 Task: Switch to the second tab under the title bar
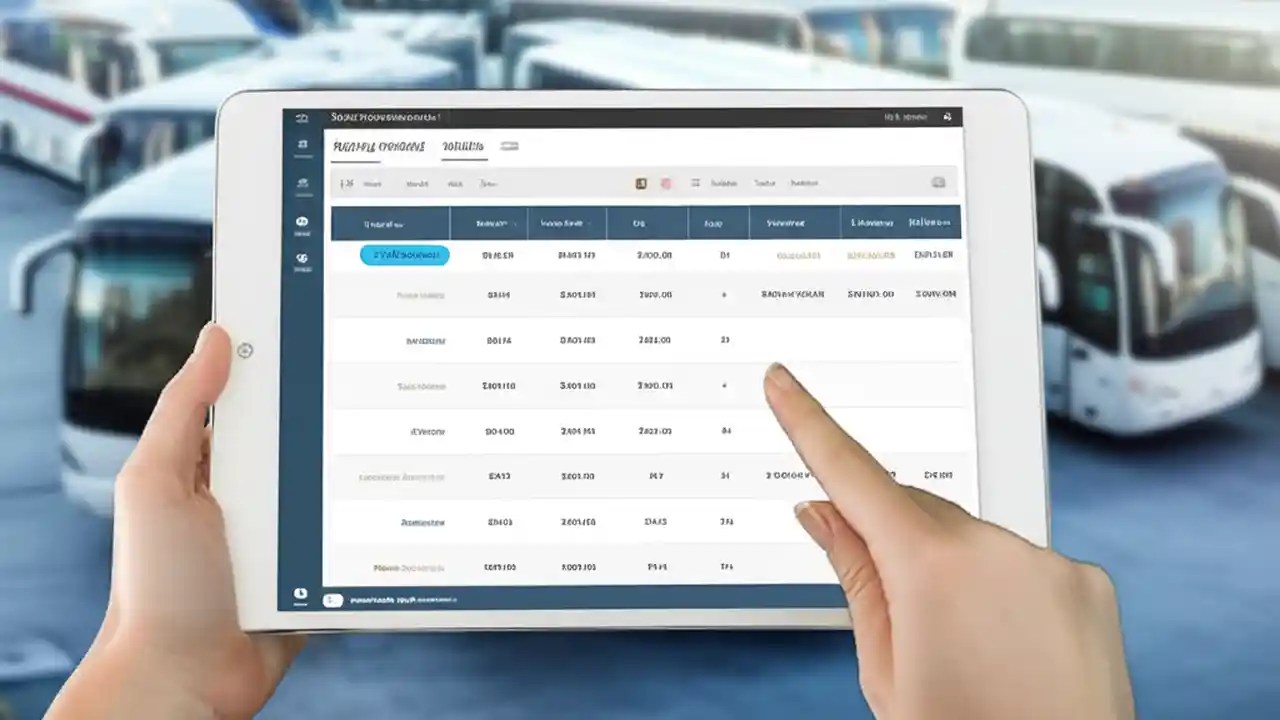coord(462,146)
